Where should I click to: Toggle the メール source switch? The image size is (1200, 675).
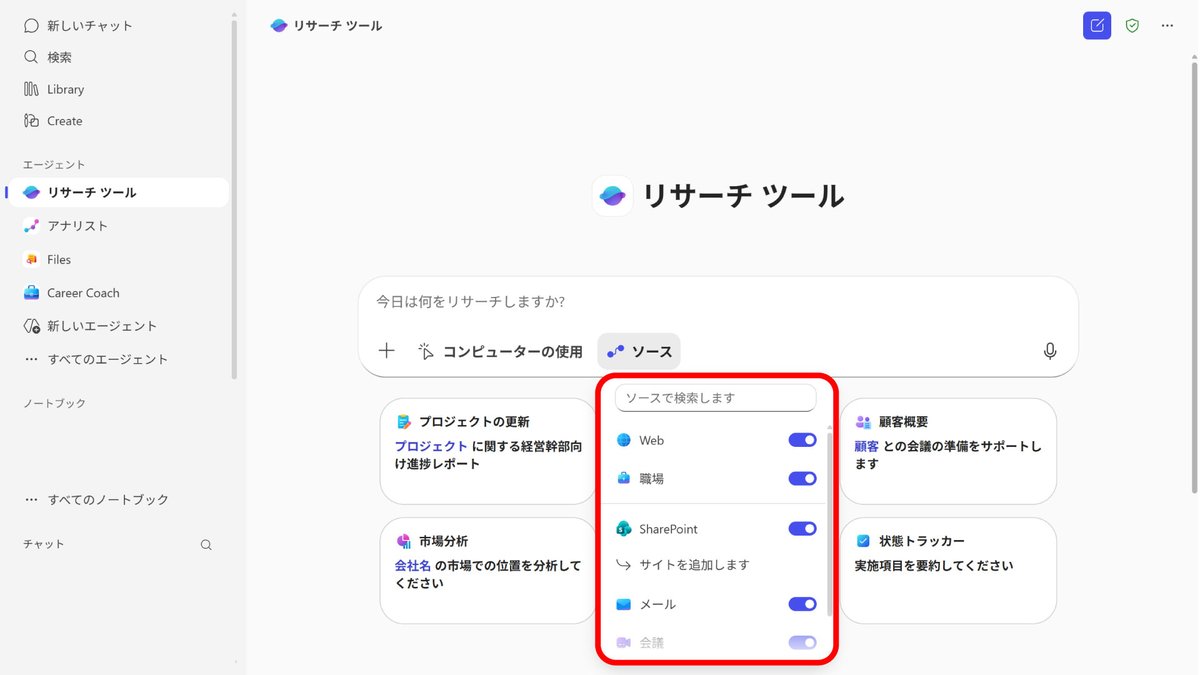click(802, 604)
